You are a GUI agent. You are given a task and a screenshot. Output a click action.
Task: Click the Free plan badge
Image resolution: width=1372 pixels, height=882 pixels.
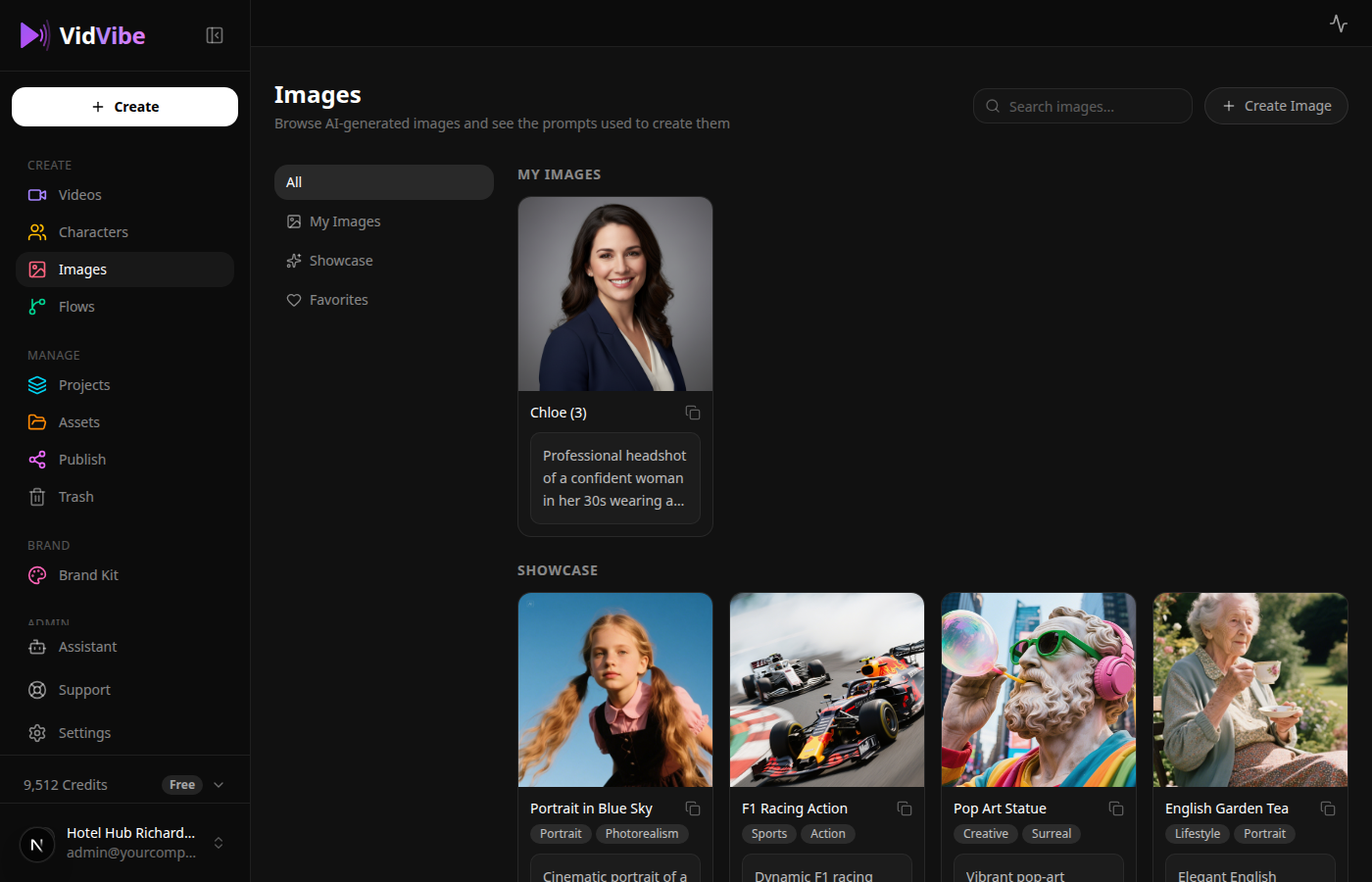(x=182, y=785)
